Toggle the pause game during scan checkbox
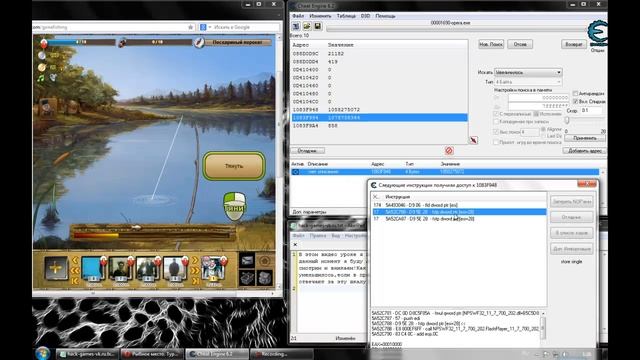The image size is (640, 360). tap(496, 142)
